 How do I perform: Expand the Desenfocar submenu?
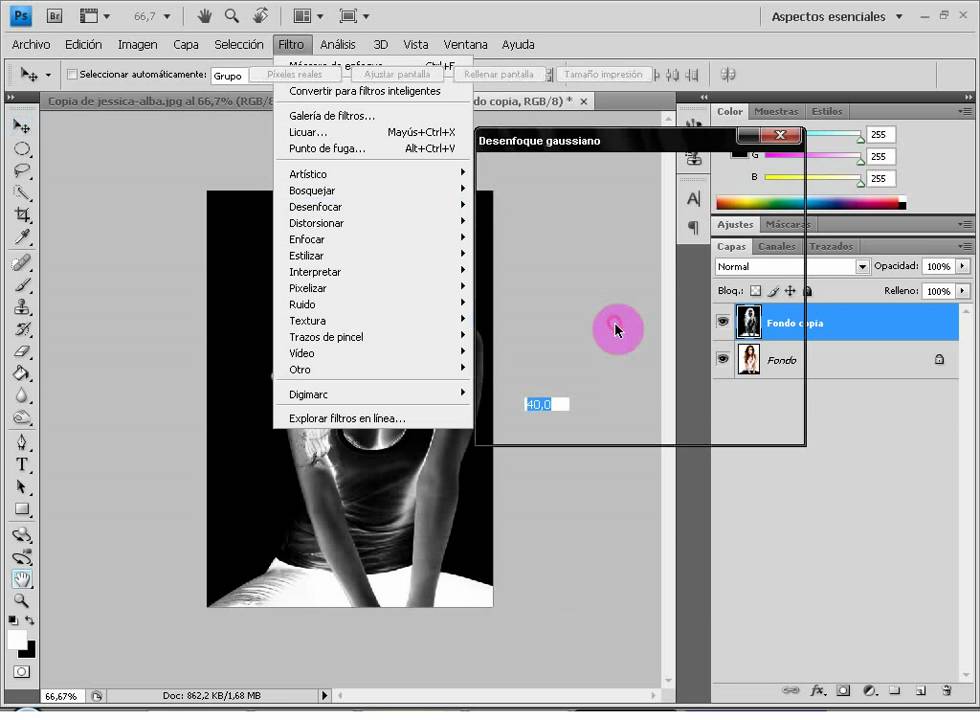tap(373, 207)
